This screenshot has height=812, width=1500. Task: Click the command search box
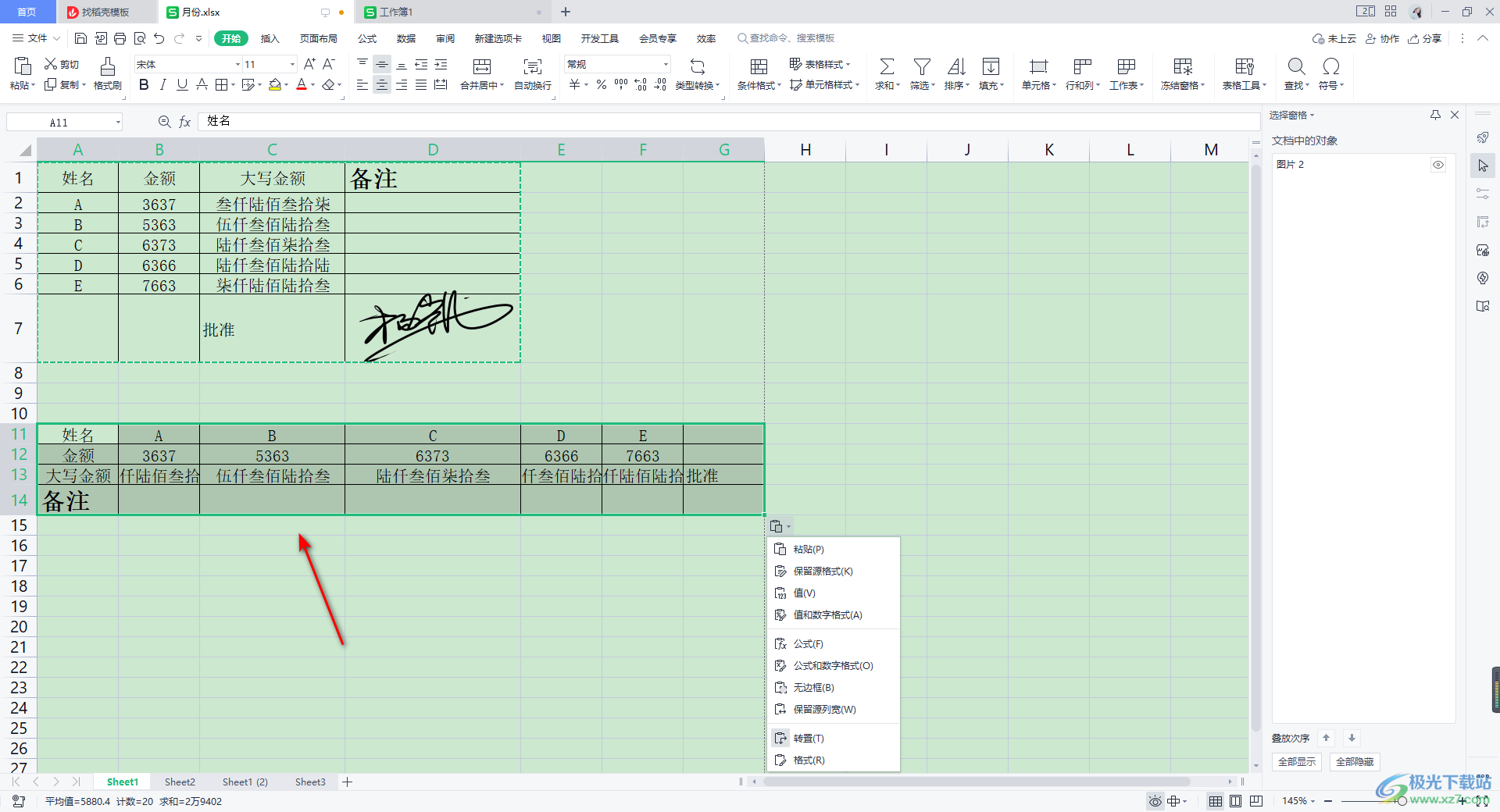pos(786,38)
